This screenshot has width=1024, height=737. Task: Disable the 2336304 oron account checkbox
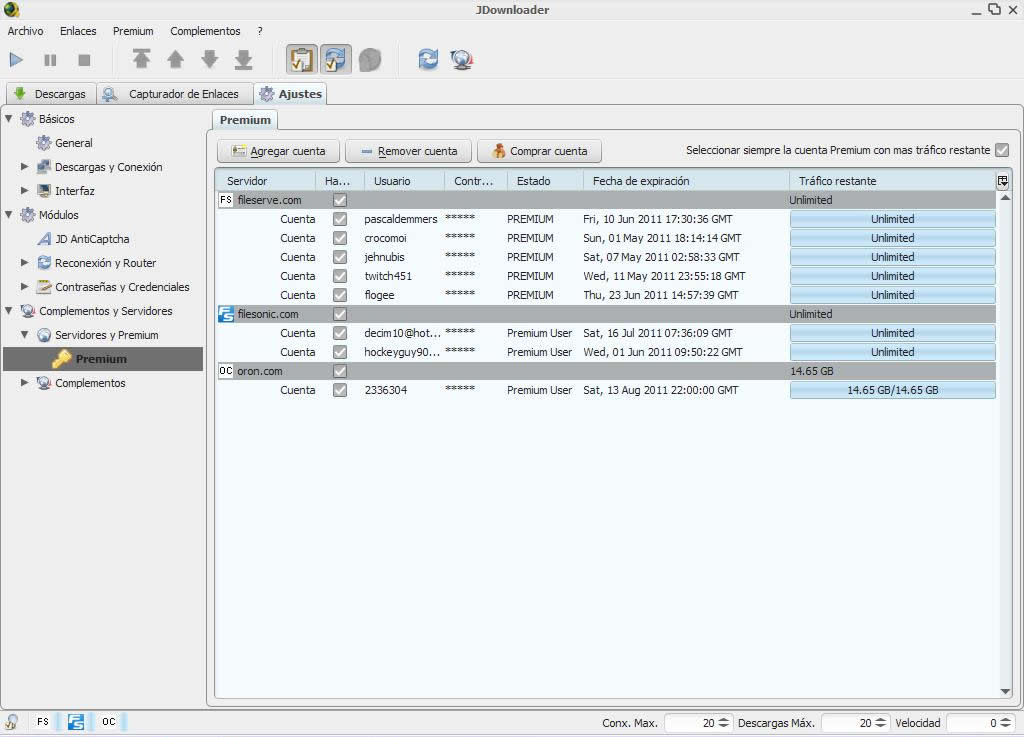coord(340,390)
